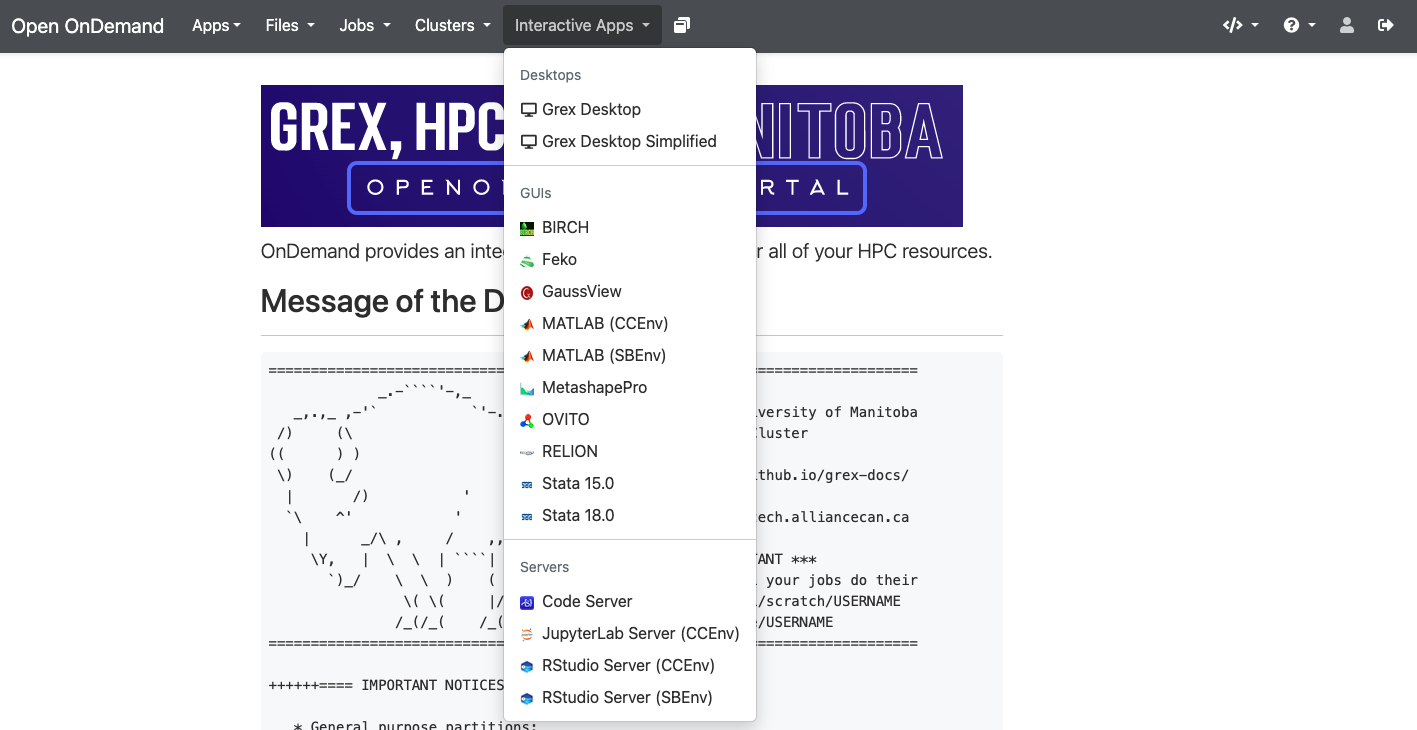1417x730 pixels.
Task: Click the Code Server icon
Action: 527,602
